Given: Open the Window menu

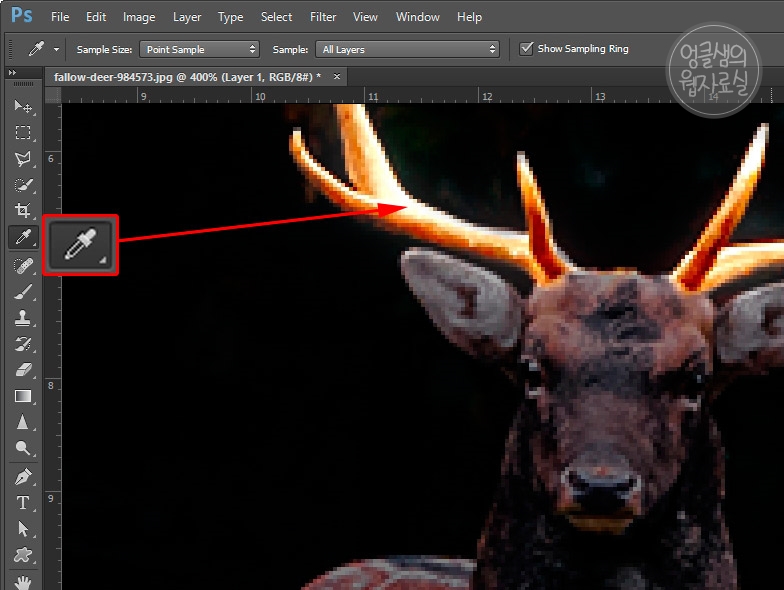Looking at the screenshot, I should tap(418, 17).
